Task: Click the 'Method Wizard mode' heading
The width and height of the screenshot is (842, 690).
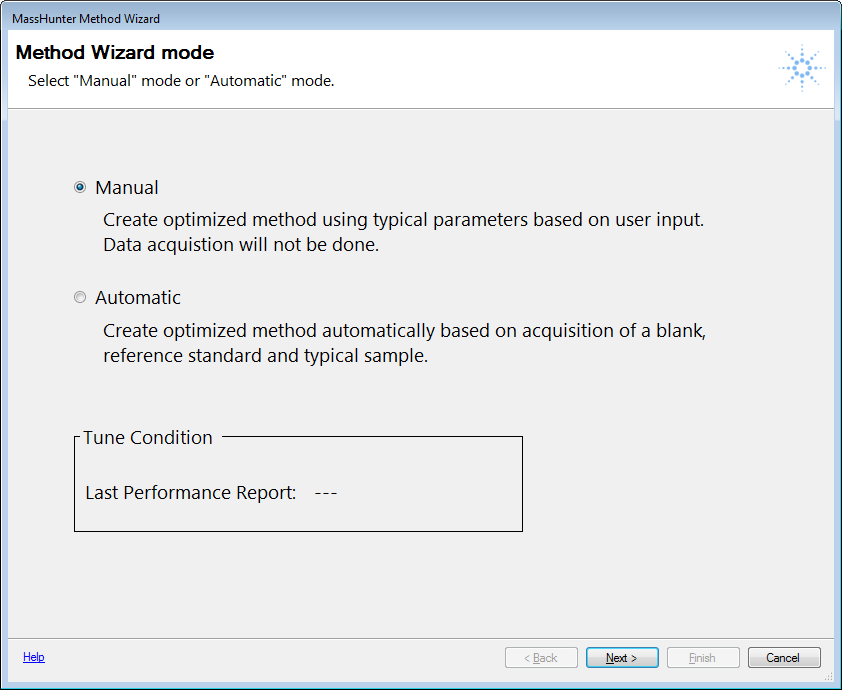Action: tap(115, 53)
